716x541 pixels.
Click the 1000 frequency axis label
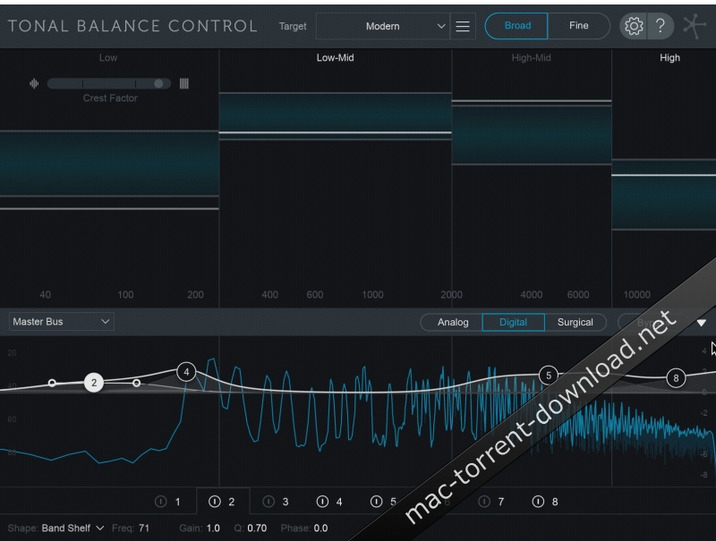pos(373,295)
